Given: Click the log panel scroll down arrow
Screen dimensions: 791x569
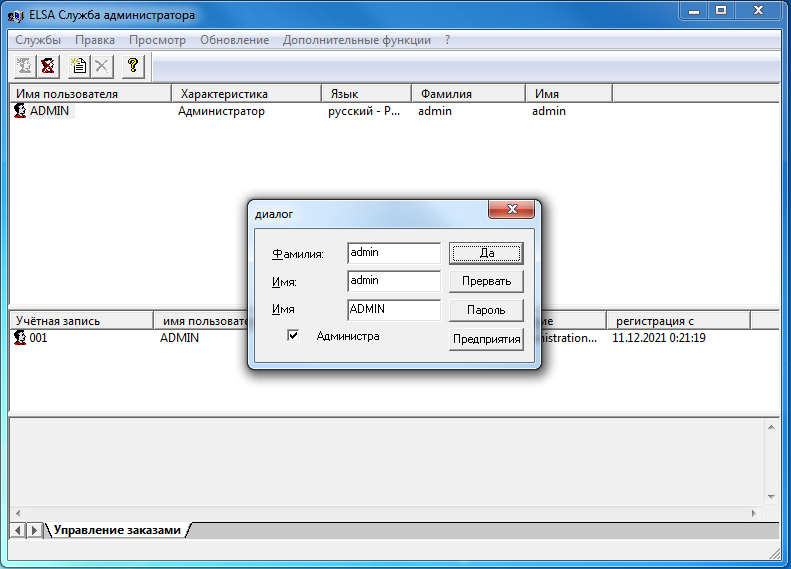Looking at the screenshot, I should [771, 496].
